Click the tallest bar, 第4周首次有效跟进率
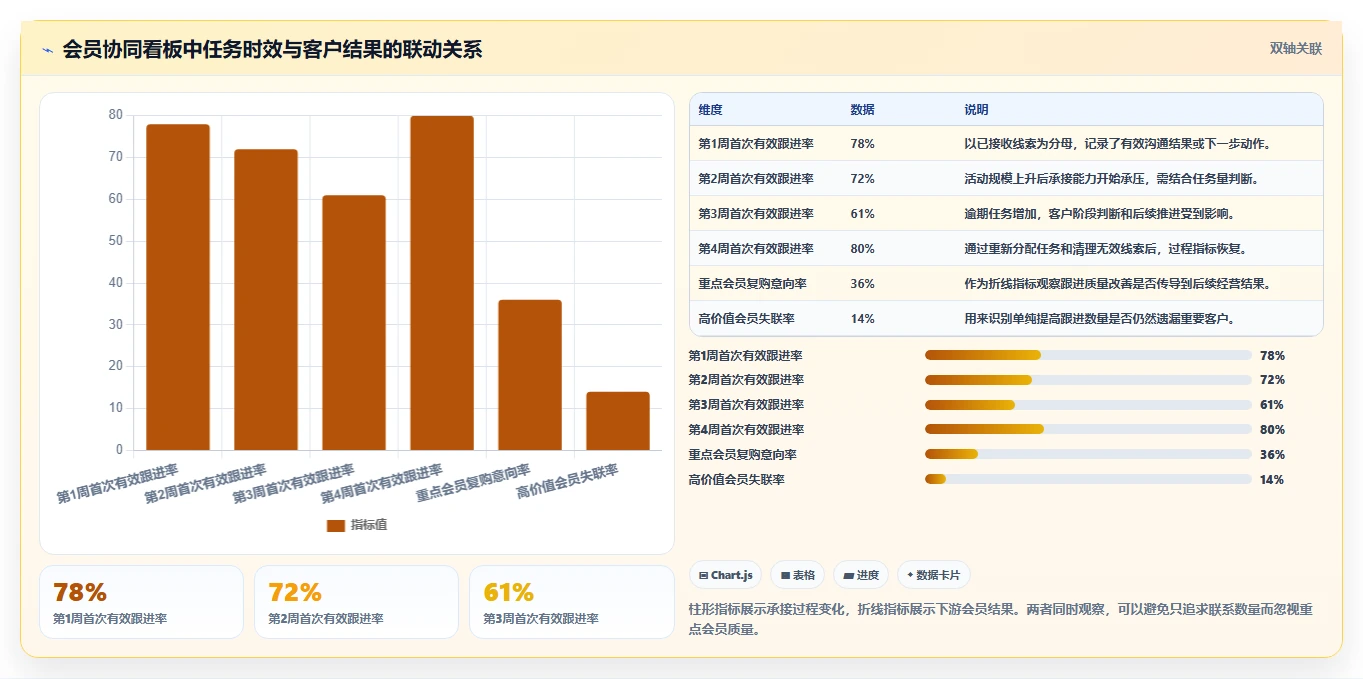This screenshot has width=1363, height=679. tap(442, 283)
